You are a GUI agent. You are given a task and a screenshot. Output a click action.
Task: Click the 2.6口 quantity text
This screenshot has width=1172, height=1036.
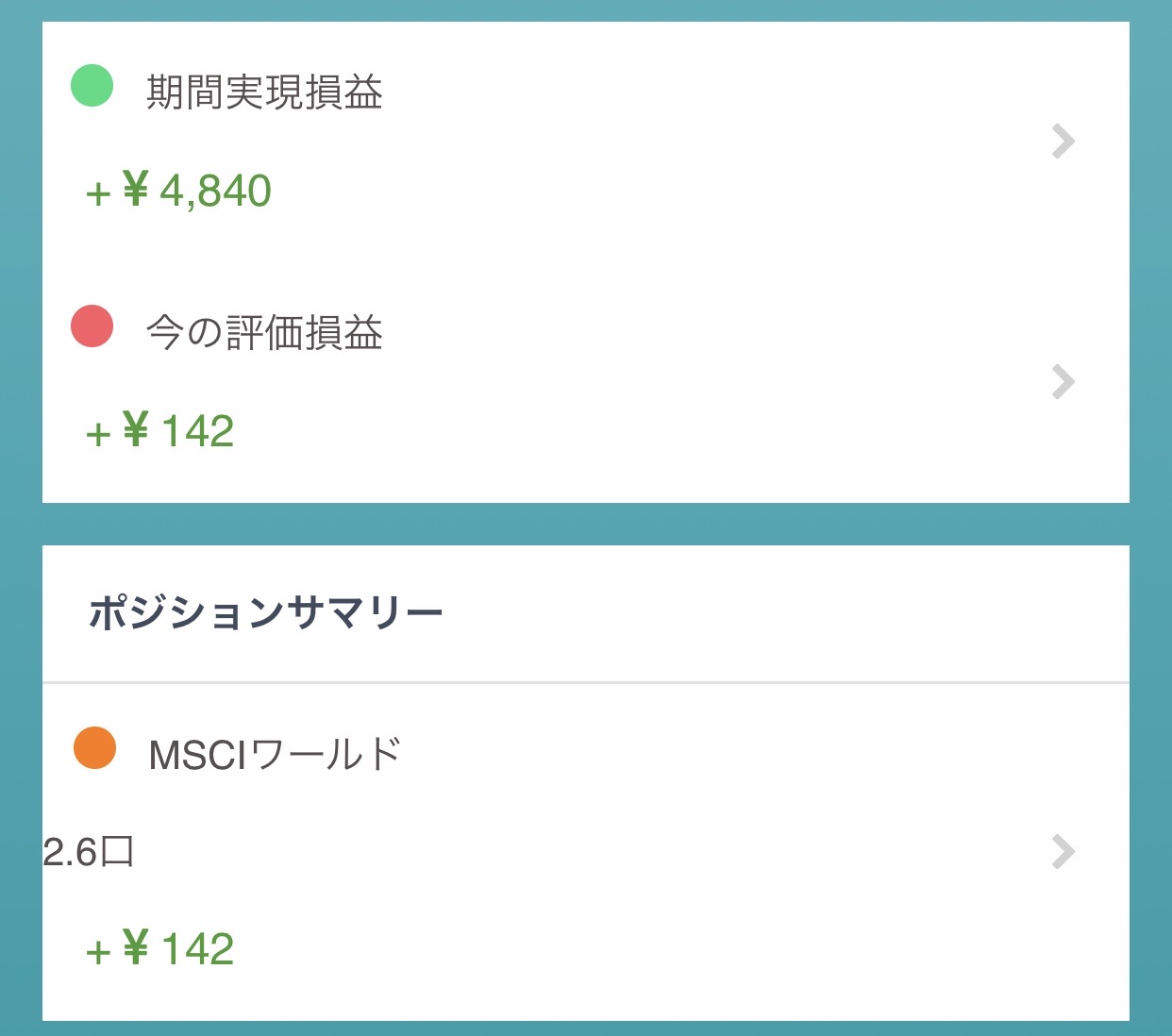tap(89, 853)
